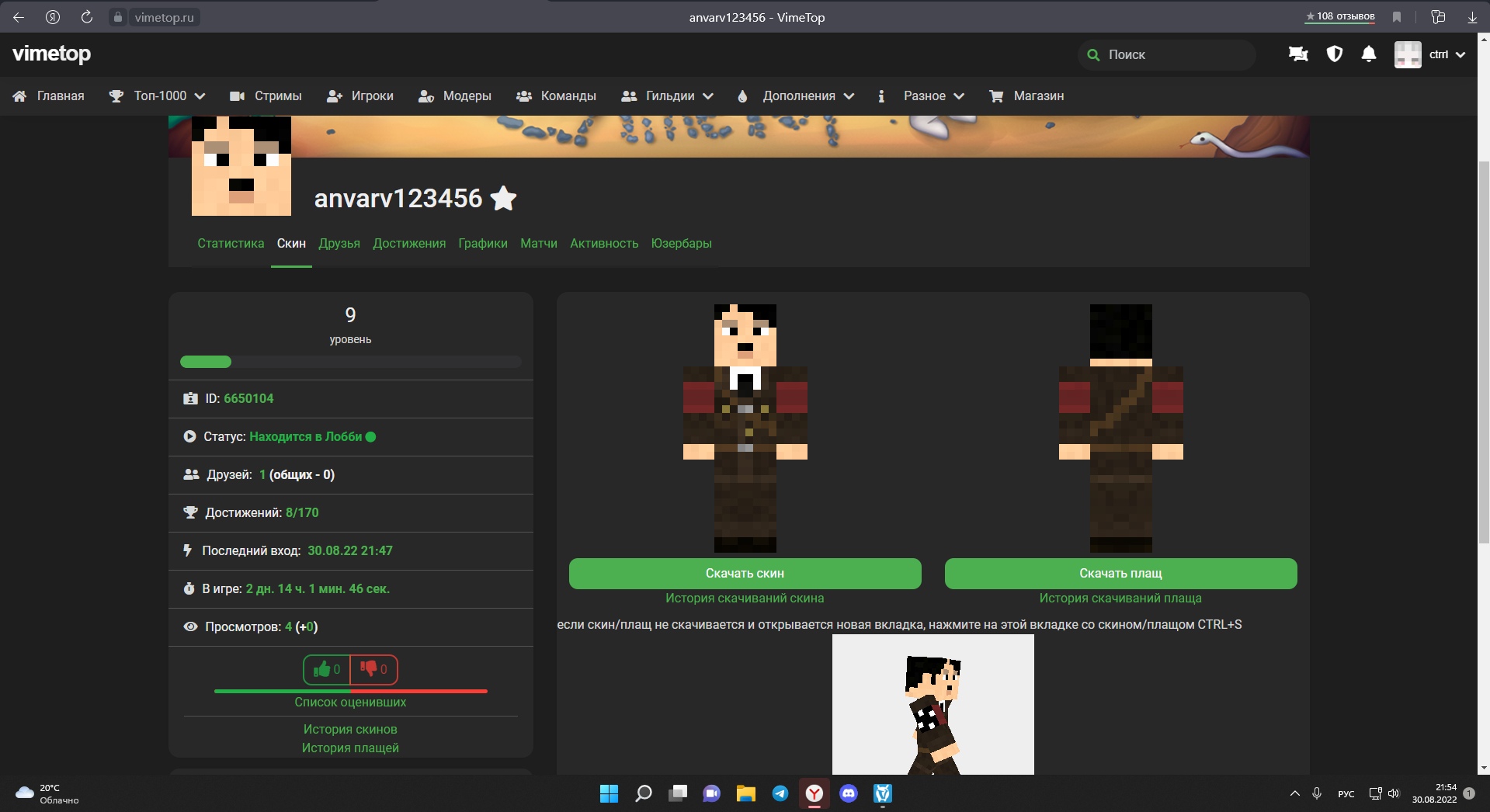Open Discord from the taskbar
1490x812 pixels.
click(849, 793)
